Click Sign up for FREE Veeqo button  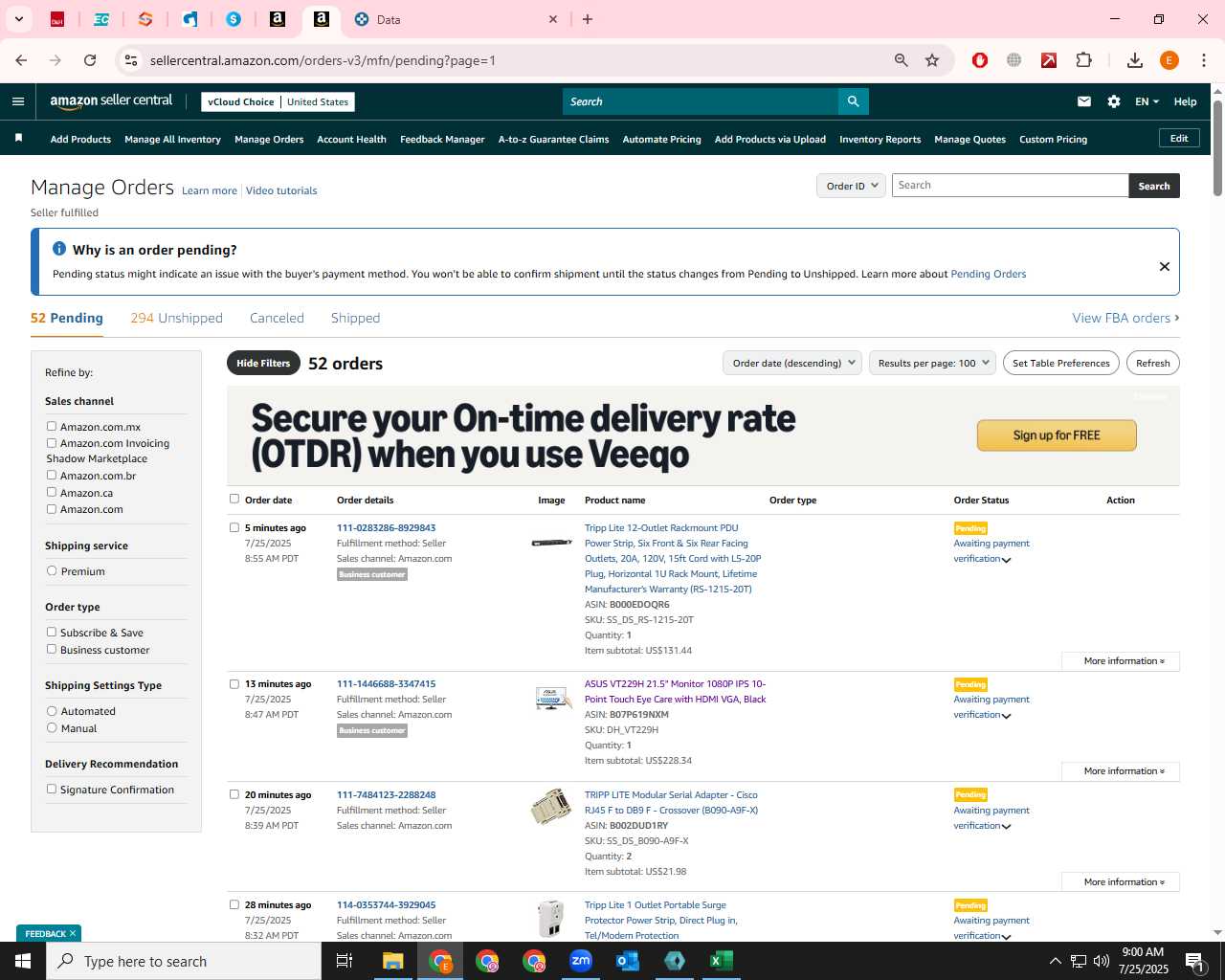coord(1057,435)
